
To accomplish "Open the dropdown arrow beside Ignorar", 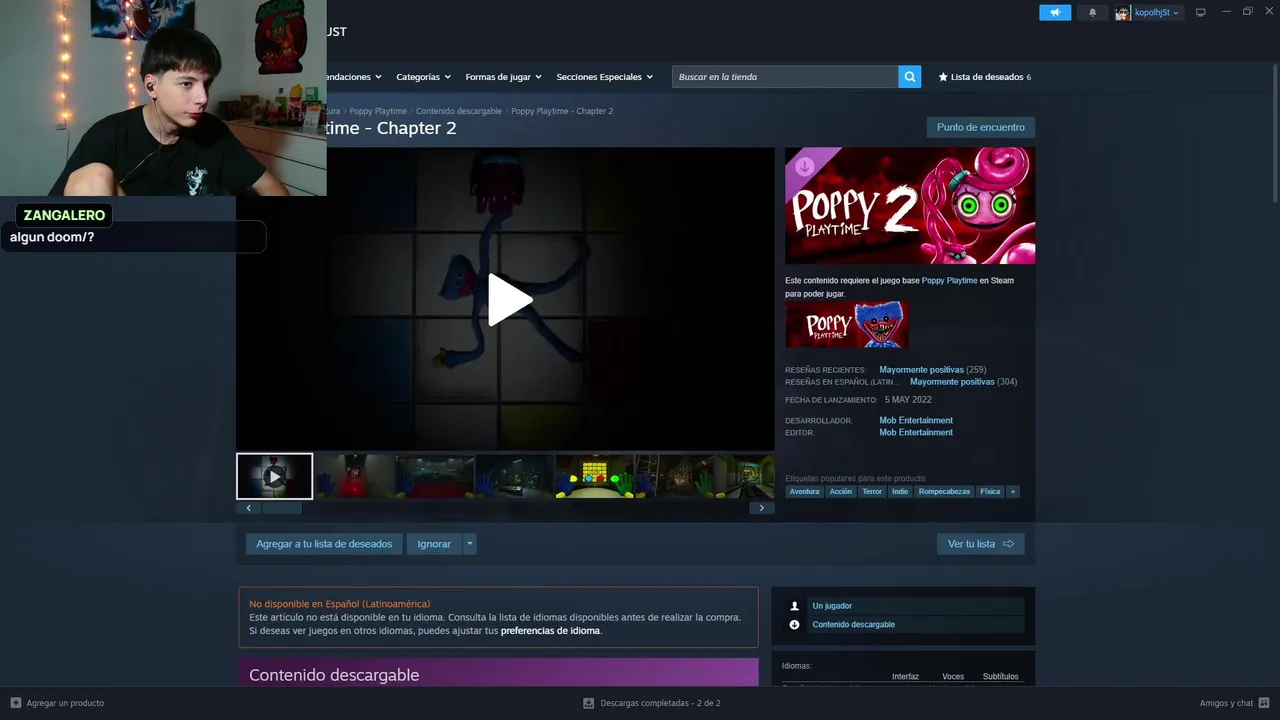I will coord(470,544).
